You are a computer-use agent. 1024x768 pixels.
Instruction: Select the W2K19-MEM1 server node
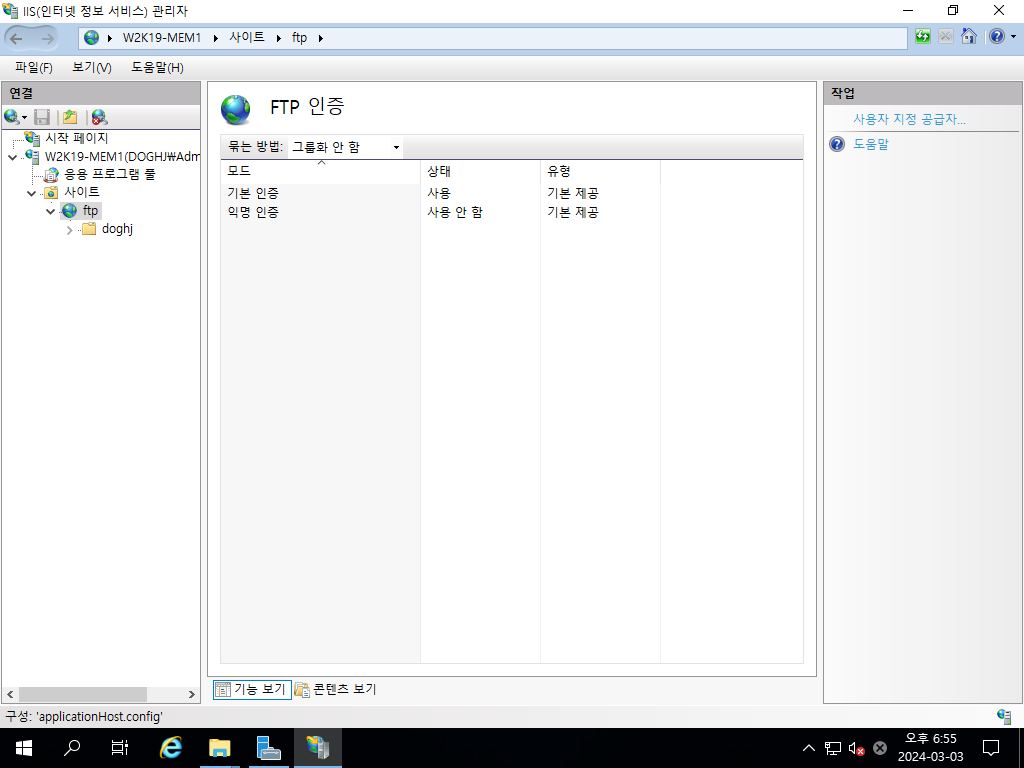(122, 157)
